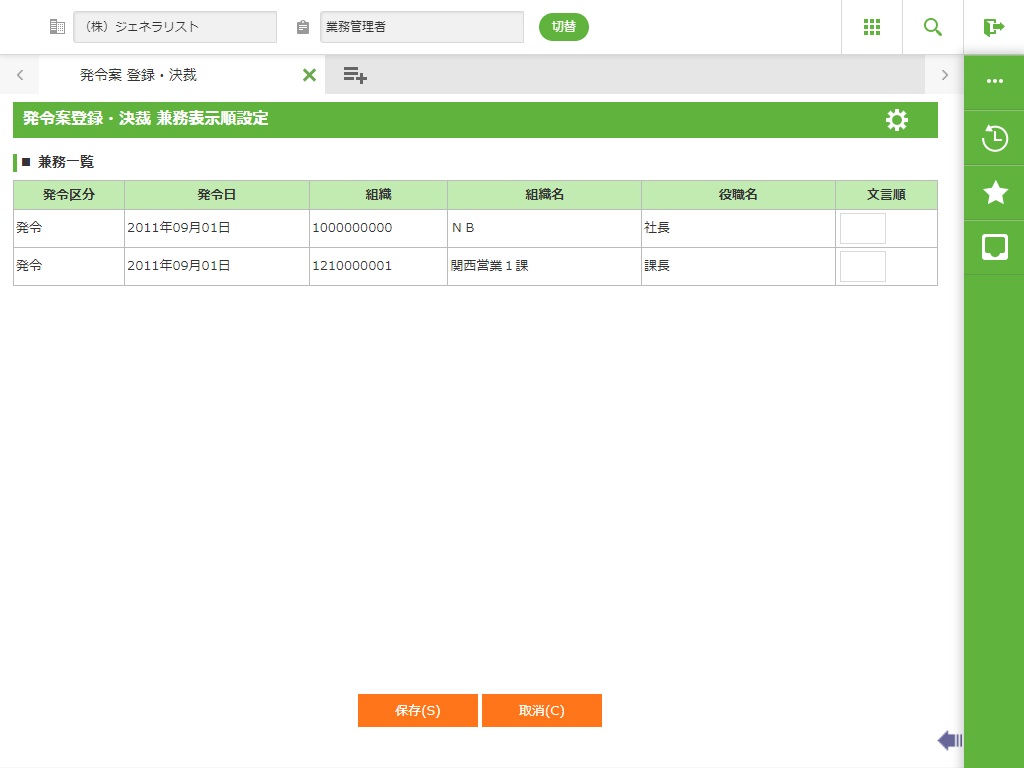Click the company building icon
This screenshot has height=768, width=1024.
tap(57, 27)
